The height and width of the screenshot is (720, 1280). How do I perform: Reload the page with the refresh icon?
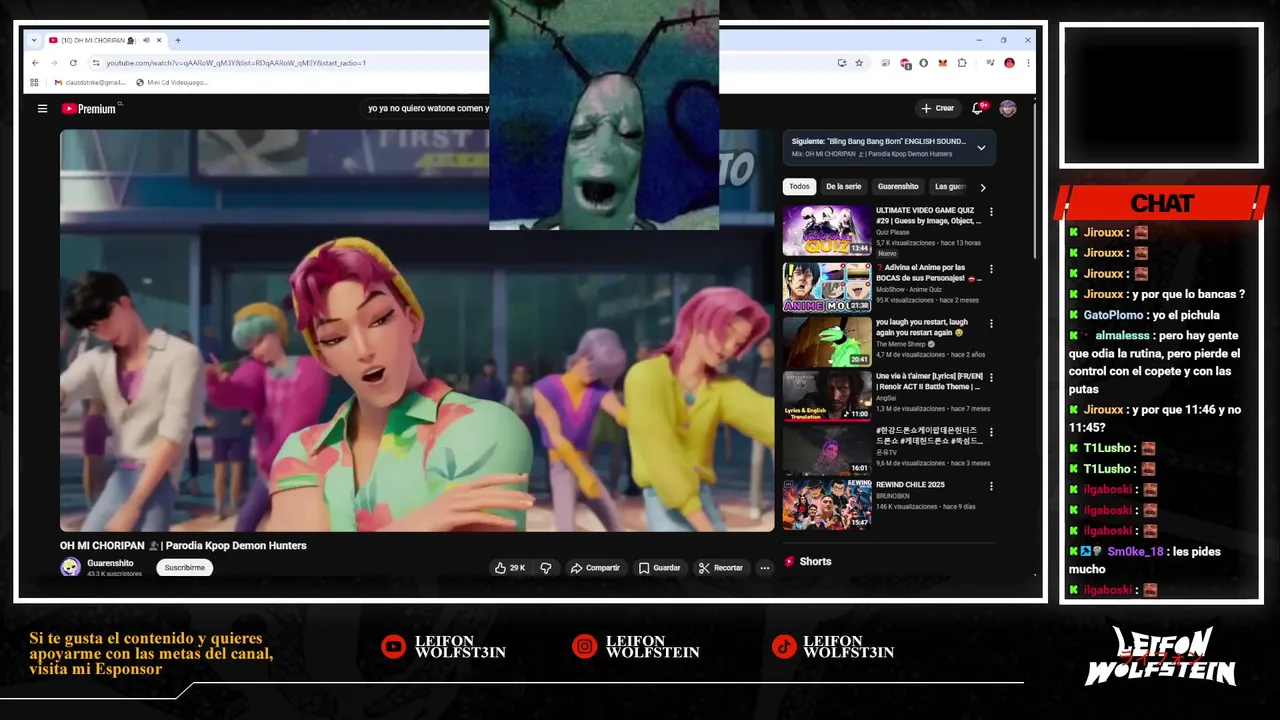73,63
